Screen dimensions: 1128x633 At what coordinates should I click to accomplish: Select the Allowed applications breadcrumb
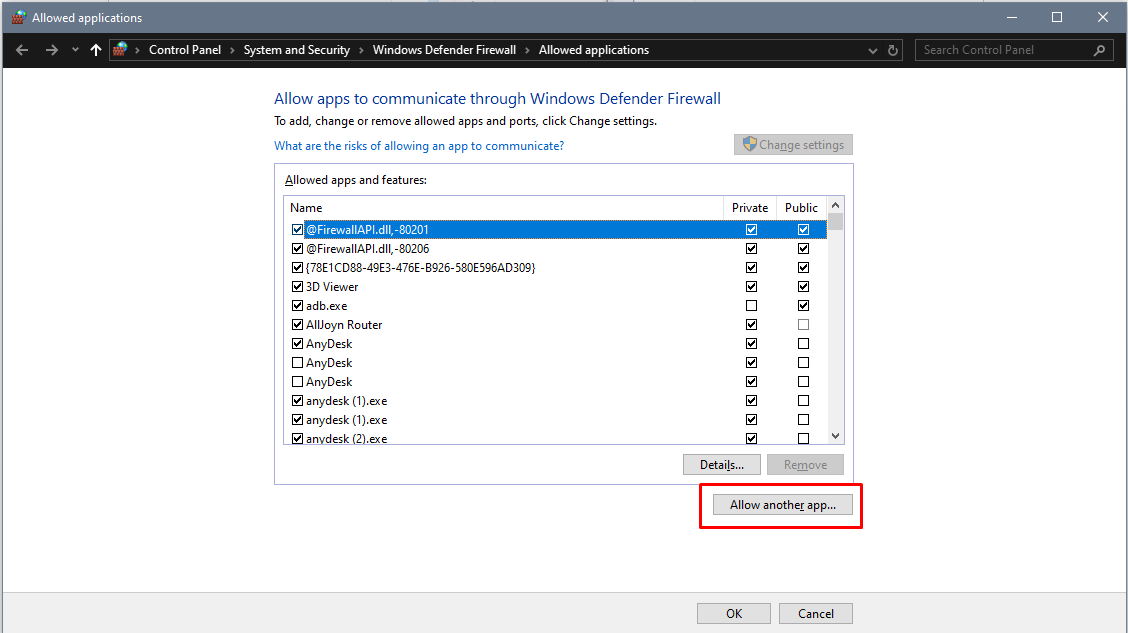click(593, 50)
